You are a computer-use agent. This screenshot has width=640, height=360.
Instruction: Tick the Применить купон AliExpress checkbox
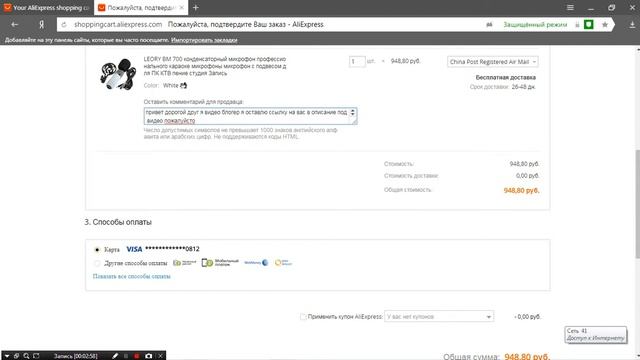tap(303, 317)
